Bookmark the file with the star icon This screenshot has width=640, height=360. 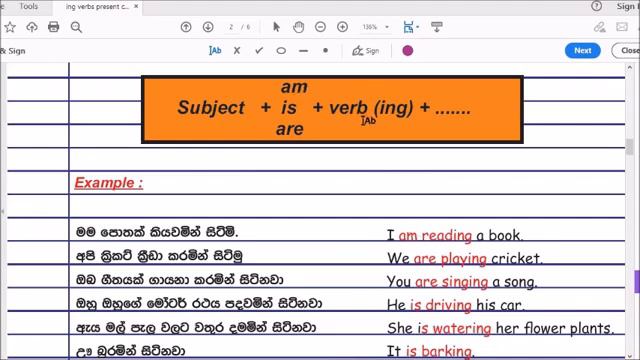(10, 27)
